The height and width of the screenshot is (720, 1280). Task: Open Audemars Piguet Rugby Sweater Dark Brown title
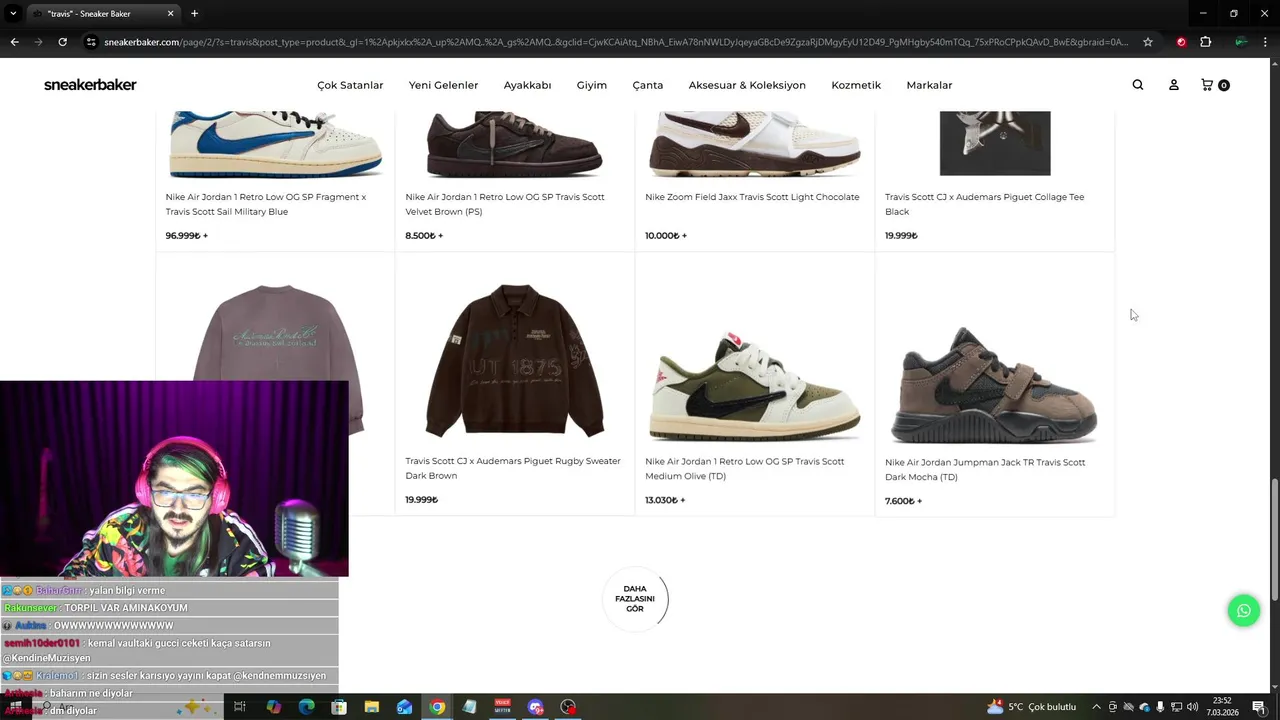[513, 468]
